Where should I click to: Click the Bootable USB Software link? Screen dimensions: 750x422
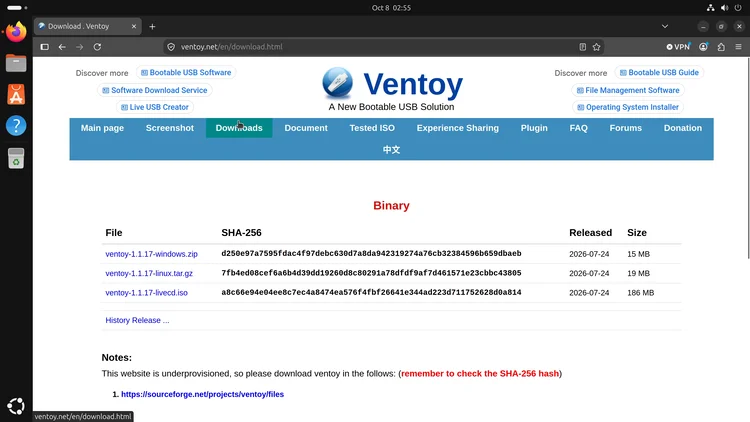[x=186, y=73]
